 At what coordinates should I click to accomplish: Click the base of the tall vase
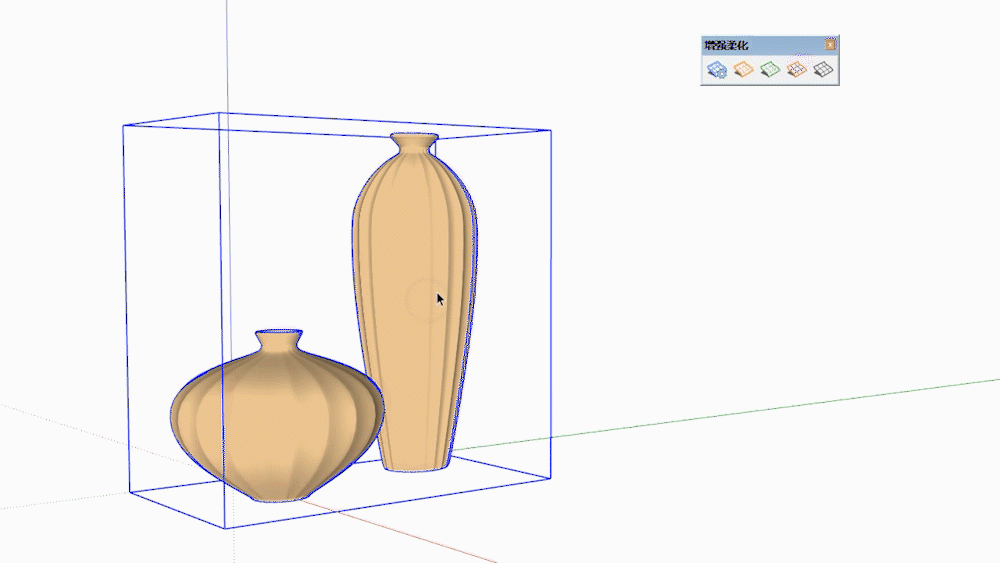pyautogui.click(x=415, y=462)
